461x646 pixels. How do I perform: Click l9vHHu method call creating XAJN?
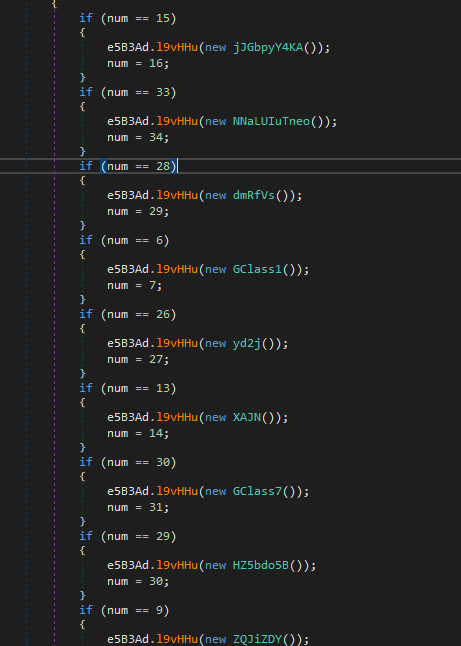click(177, 417)
